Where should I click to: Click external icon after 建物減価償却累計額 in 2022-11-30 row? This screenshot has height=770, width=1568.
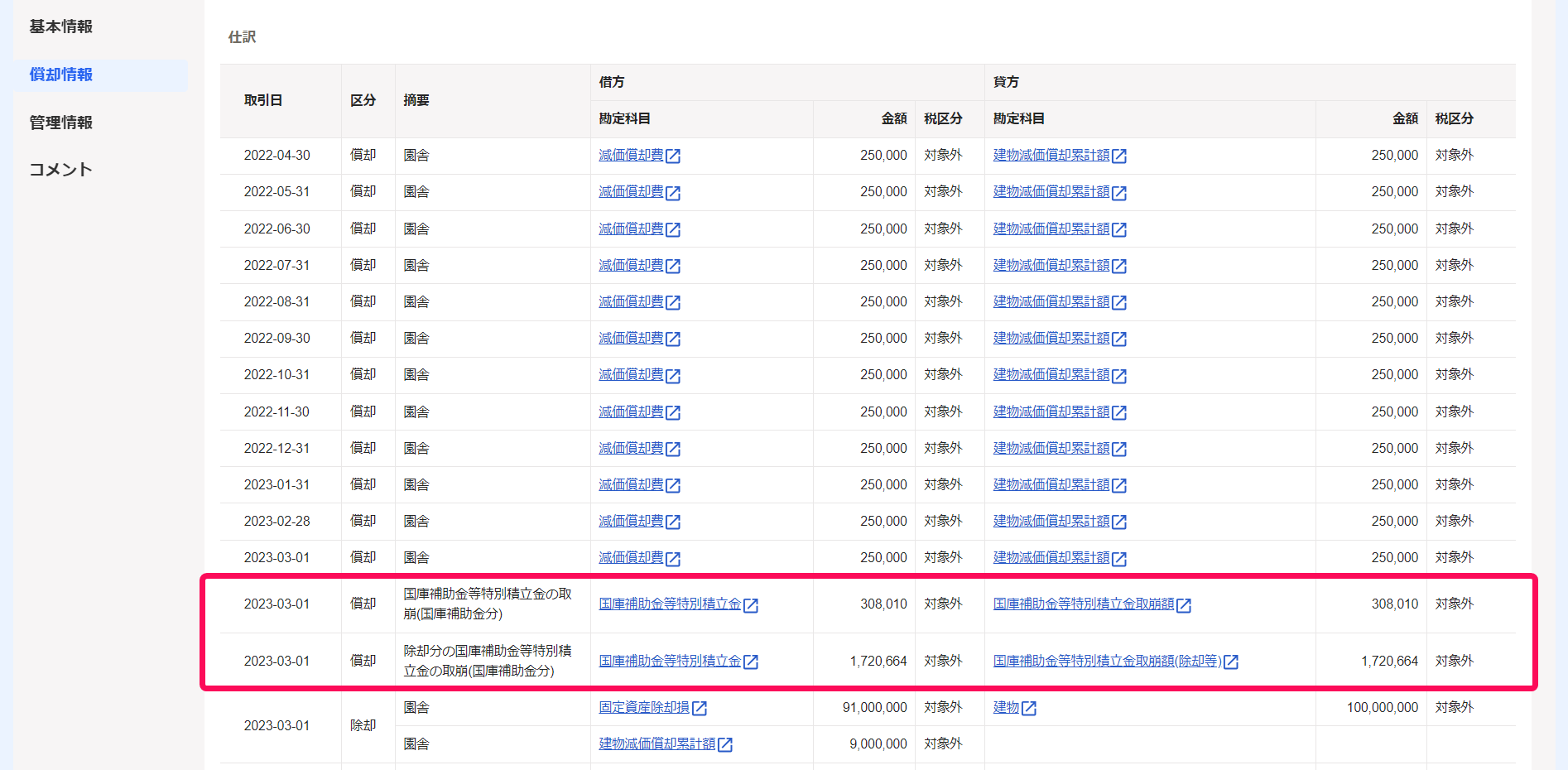pyautogui.click(x=1119, y=412)
